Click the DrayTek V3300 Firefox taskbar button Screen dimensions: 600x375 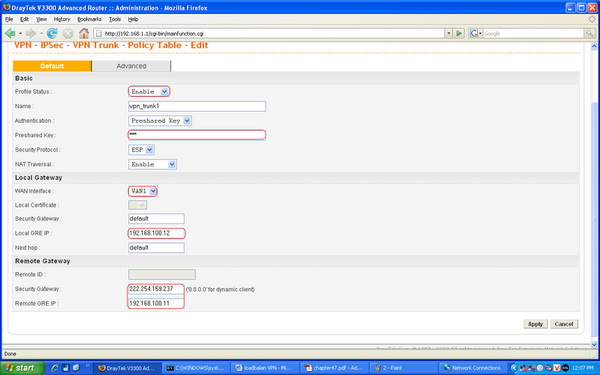click(127, 368)
